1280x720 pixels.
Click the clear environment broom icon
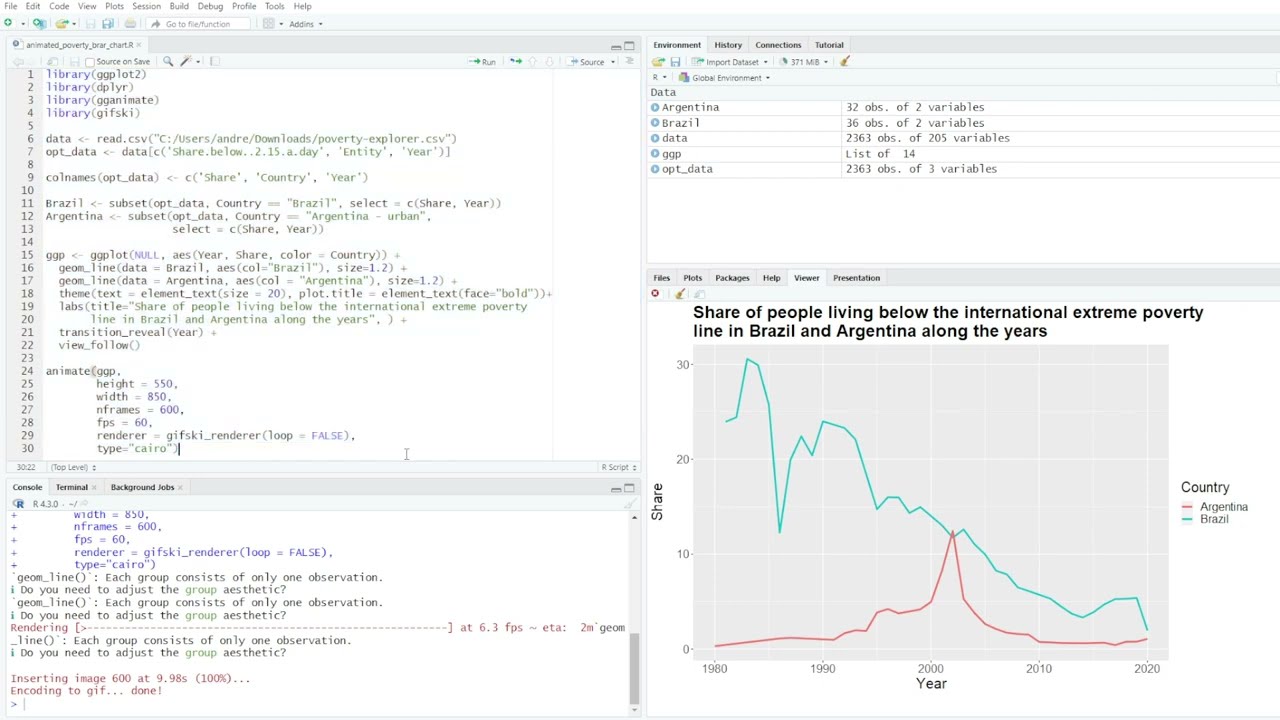tap(845, 62)
